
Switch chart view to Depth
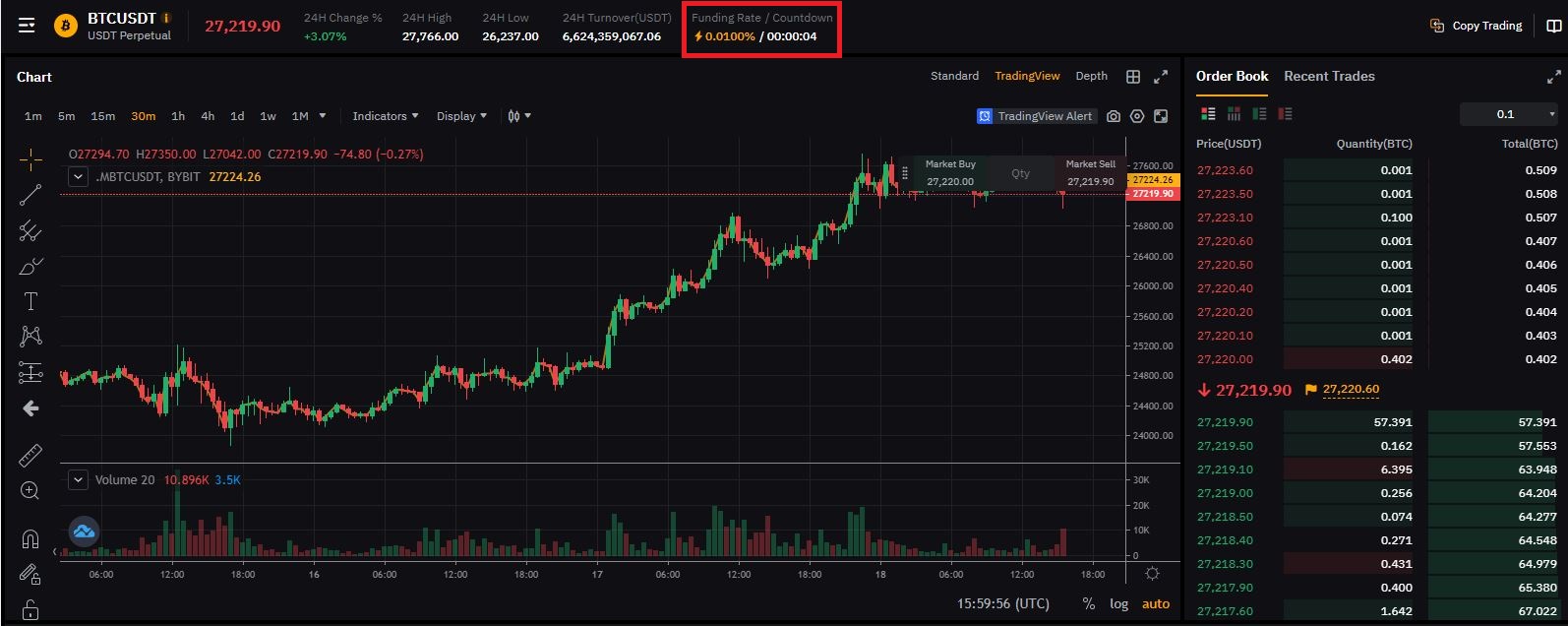(x=1091, y=76)
